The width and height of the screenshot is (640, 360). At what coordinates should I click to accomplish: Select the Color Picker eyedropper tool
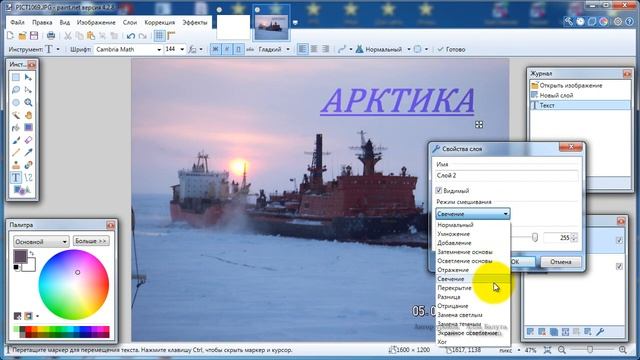pyautogui.click(x=28, y=153)
